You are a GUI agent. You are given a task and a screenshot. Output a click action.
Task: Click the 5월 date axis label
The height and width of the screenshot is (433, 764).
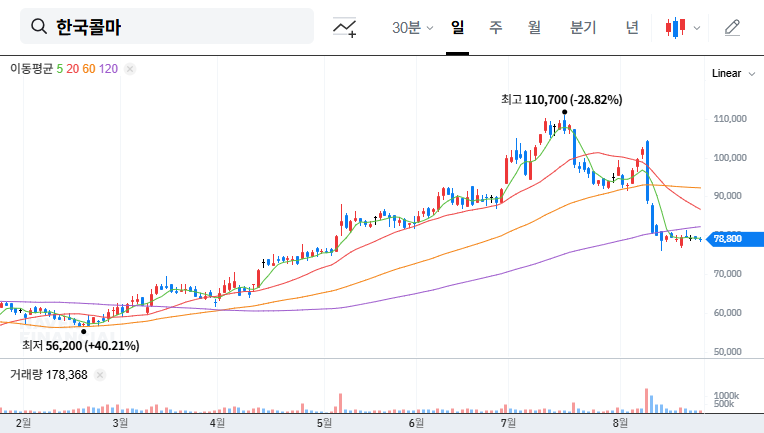click(324, 423)
